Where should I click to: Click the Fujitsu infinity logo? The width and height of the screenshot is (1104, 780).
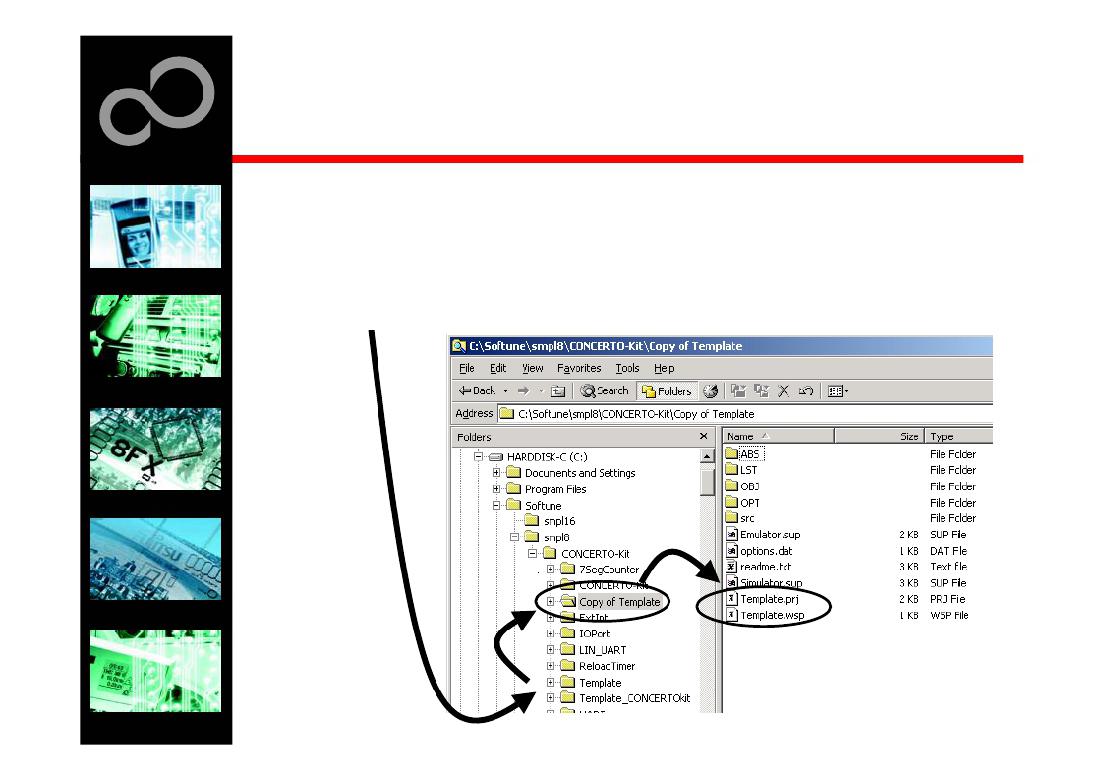[x=156, y=101]
